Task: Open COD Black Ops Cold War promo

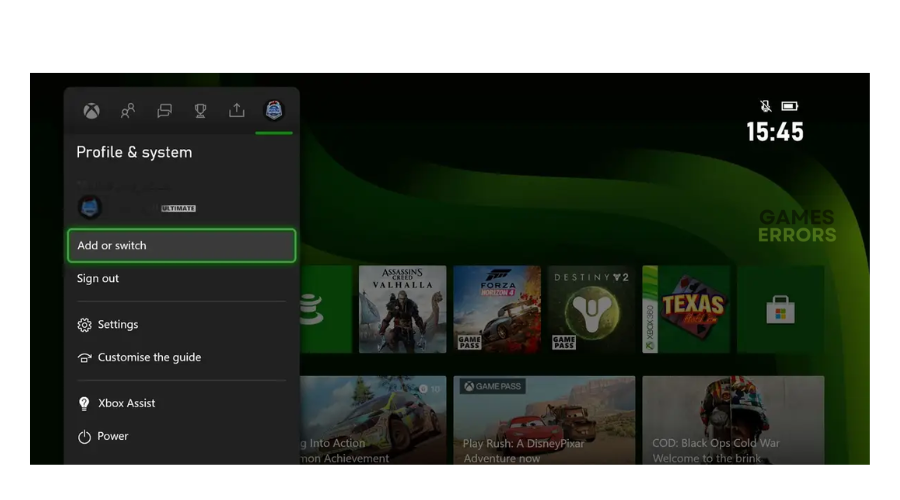Action: pos(733,420)
